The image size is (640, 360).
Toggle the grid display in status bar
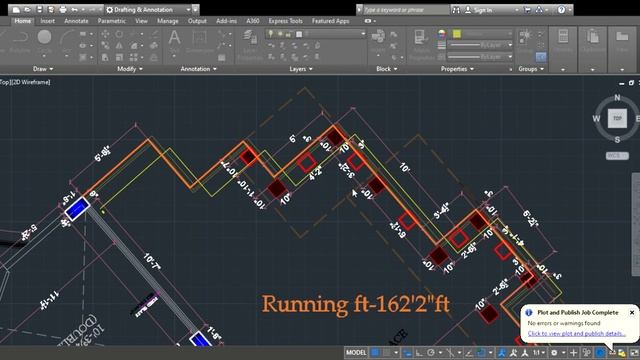376,353
